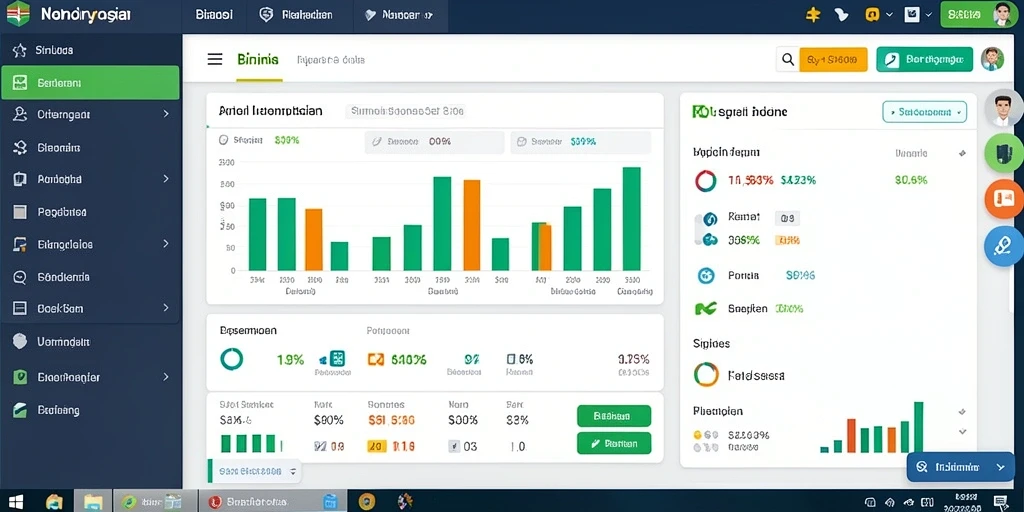Screen dimensions: 1024x512
Task: Click the tallest orange bar in chart
Action: [x=472, y=225]
